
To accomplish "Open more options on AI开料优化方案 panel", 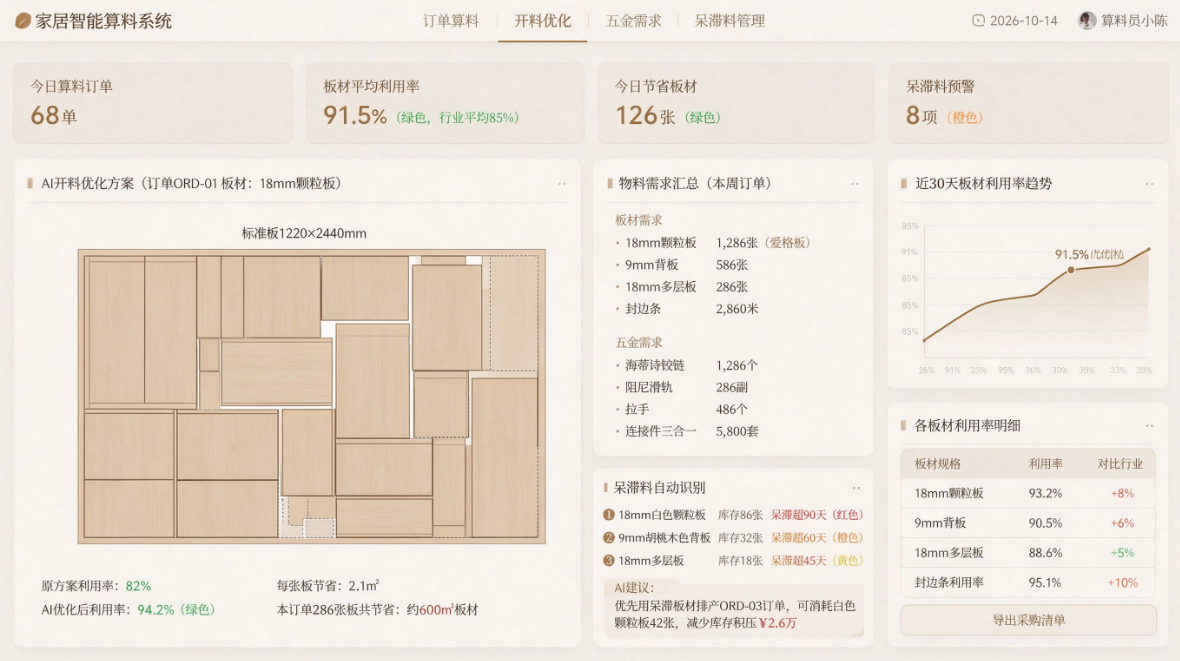I will [x=561, y=184].
